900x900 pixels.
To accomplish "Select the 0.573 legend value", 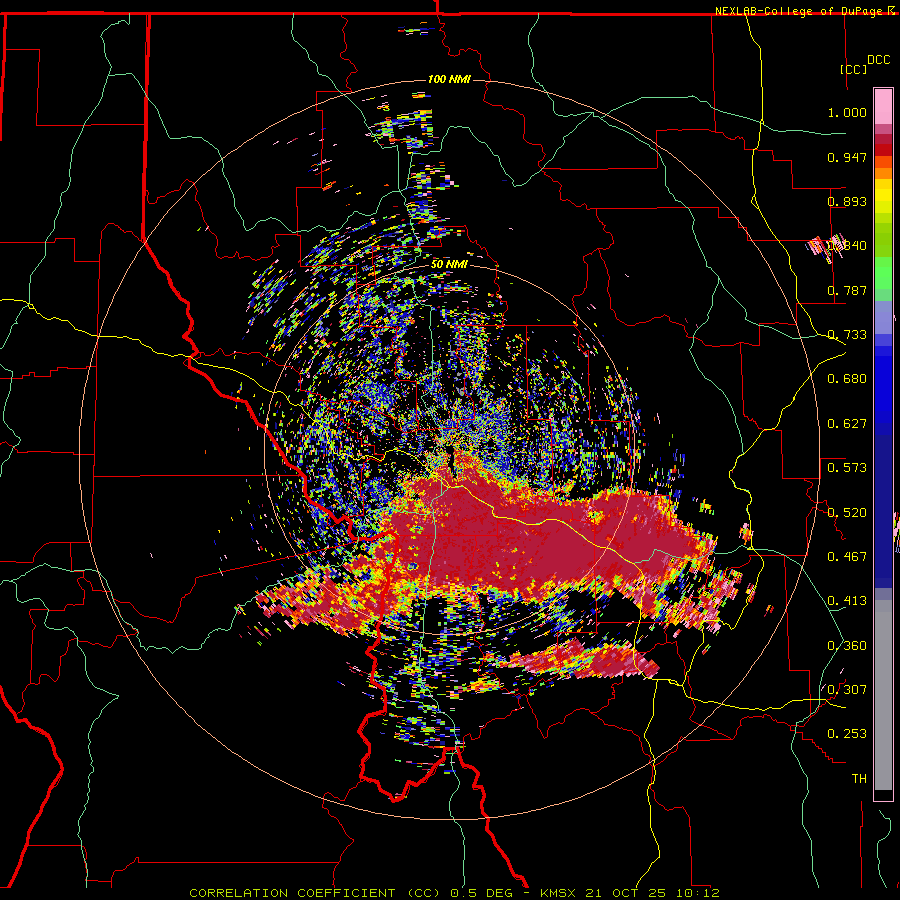I will point(847,468).
